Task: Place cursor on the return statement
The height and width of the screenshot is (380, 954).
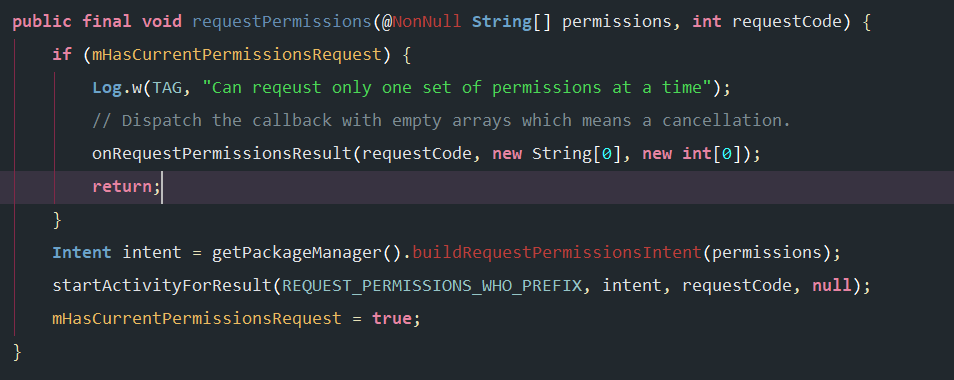Action: click(125, 186)
